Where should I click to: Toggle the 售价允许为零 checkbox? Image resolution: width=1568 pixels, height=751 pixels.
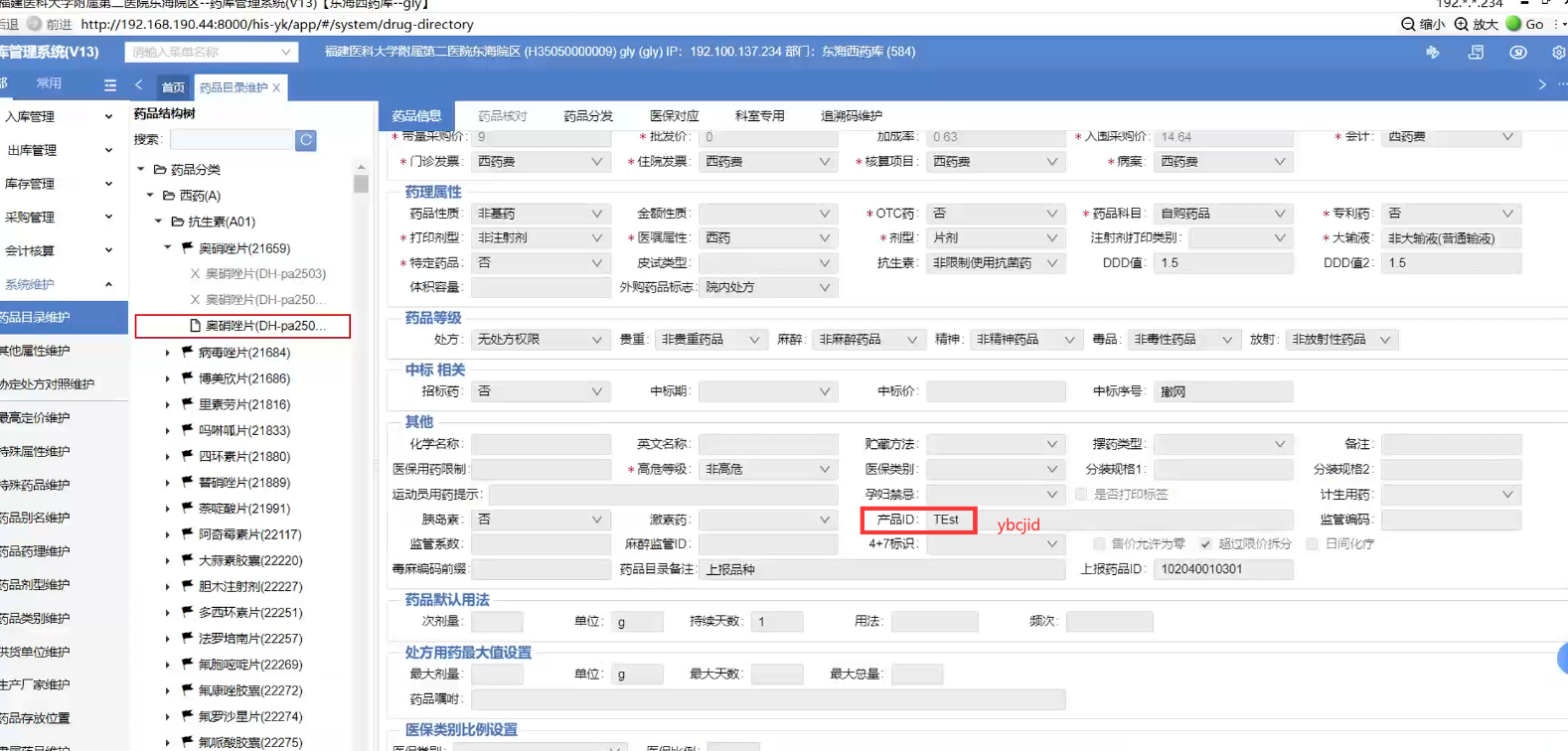point(1099,543)
